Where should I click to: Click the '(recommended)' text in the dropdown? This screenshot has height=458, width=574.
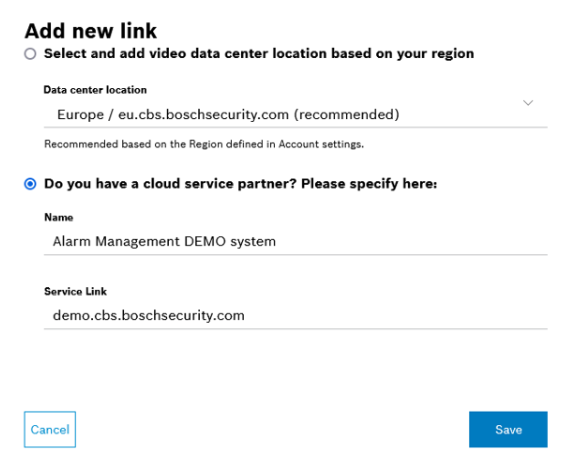(346, 115)
